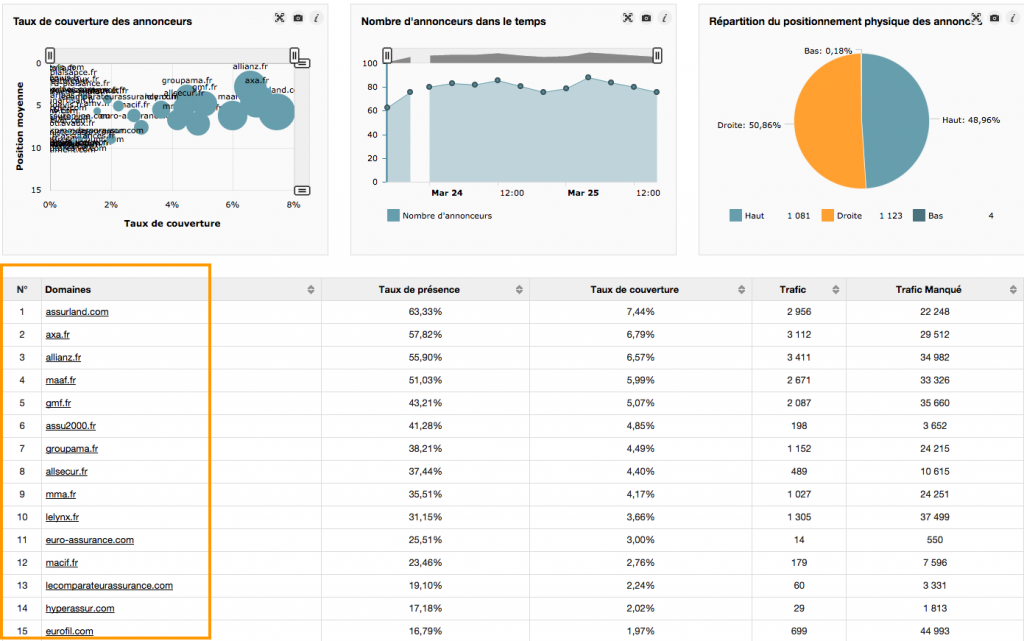Sort table by the Trafic column arrows

pyautogui.click(x=835, y=290)
